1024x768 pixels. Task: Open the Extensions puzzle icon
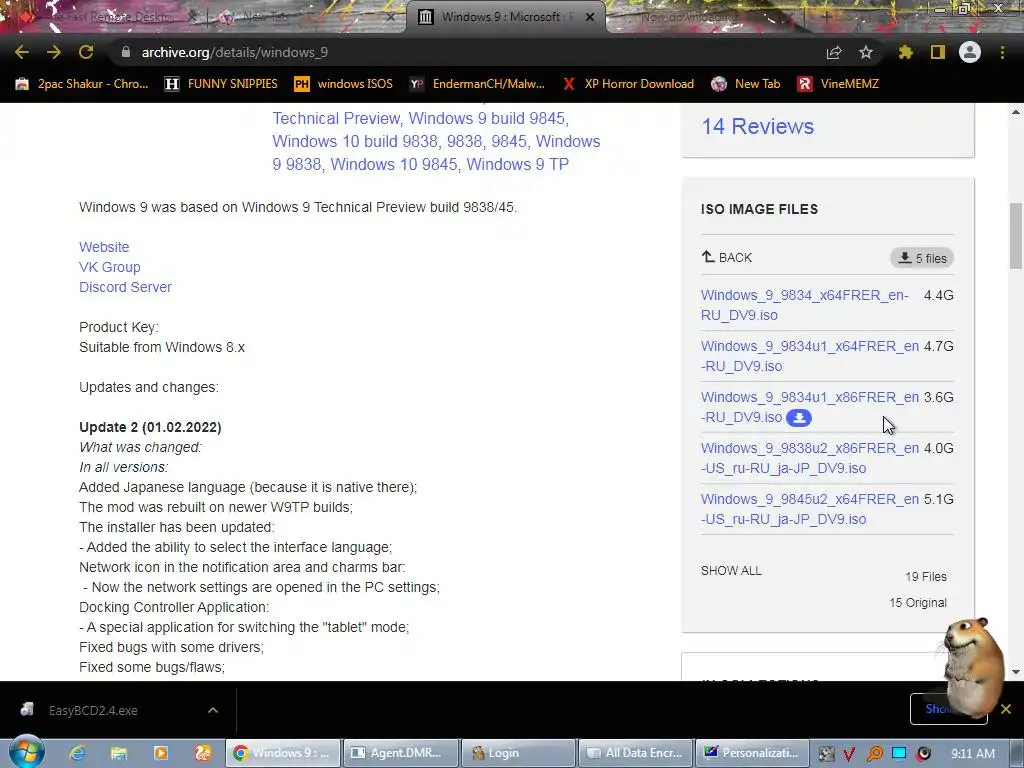(905, 52)
